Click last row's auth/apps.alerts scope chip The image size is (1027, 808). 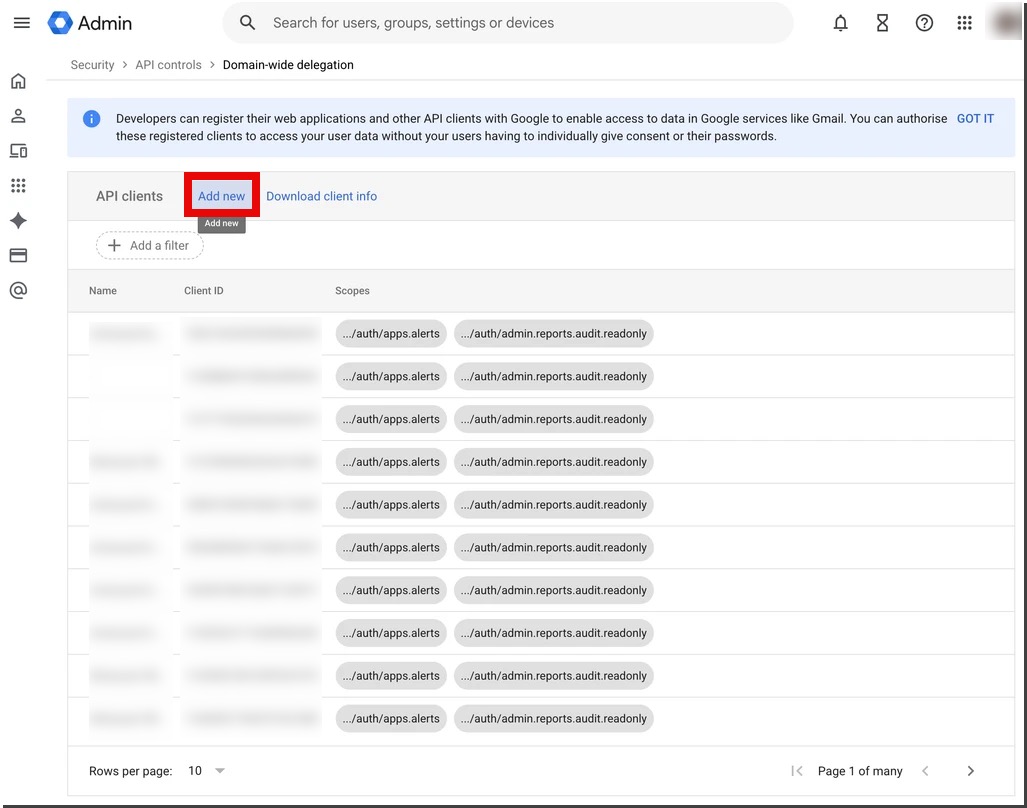coord(391,719)
